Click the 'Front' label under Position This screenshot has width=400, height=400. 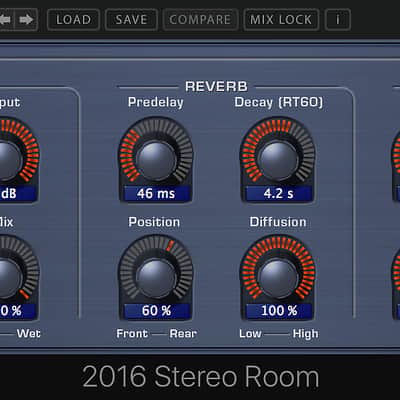132,334
